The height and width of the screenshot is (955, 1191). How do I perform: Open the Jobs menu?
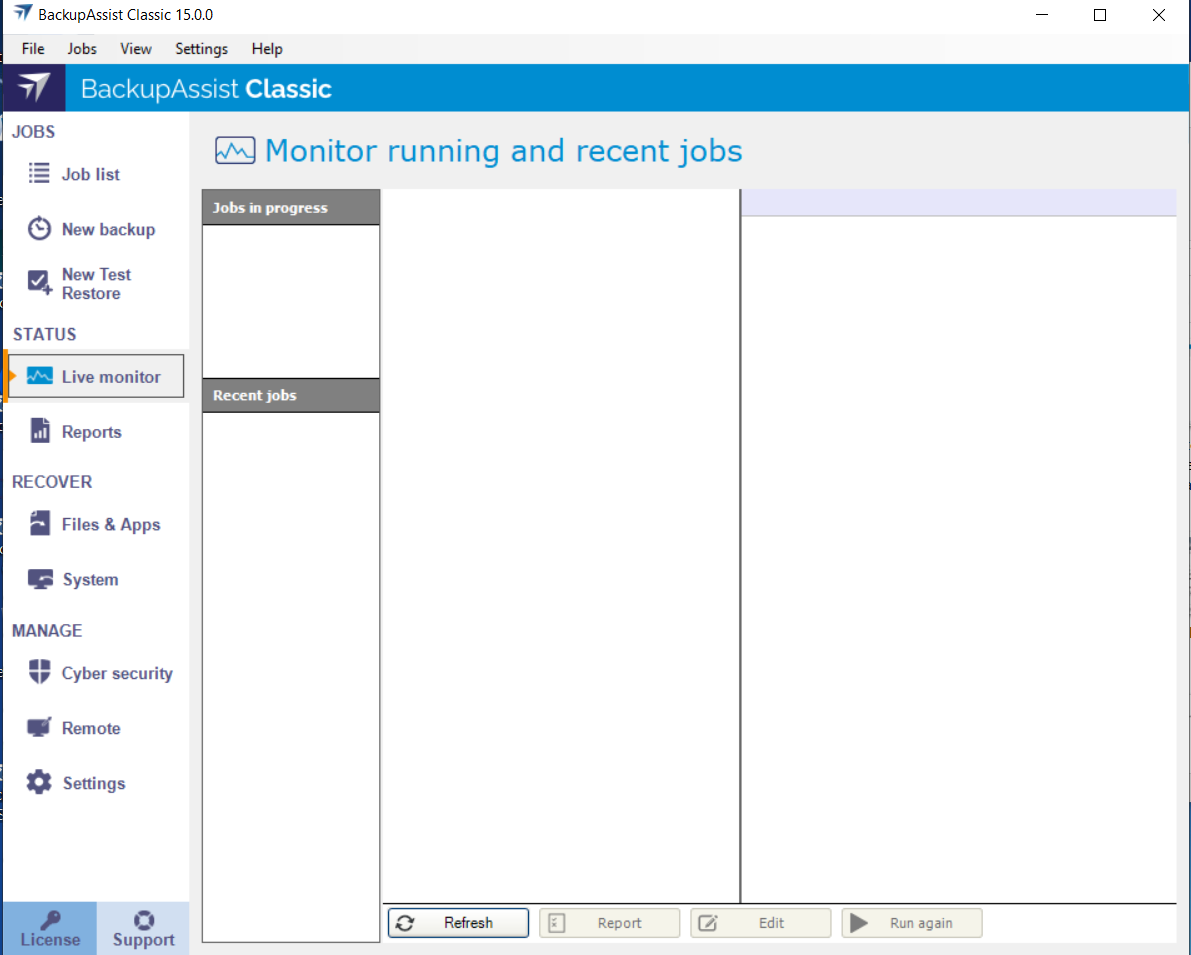click(82, 49)
